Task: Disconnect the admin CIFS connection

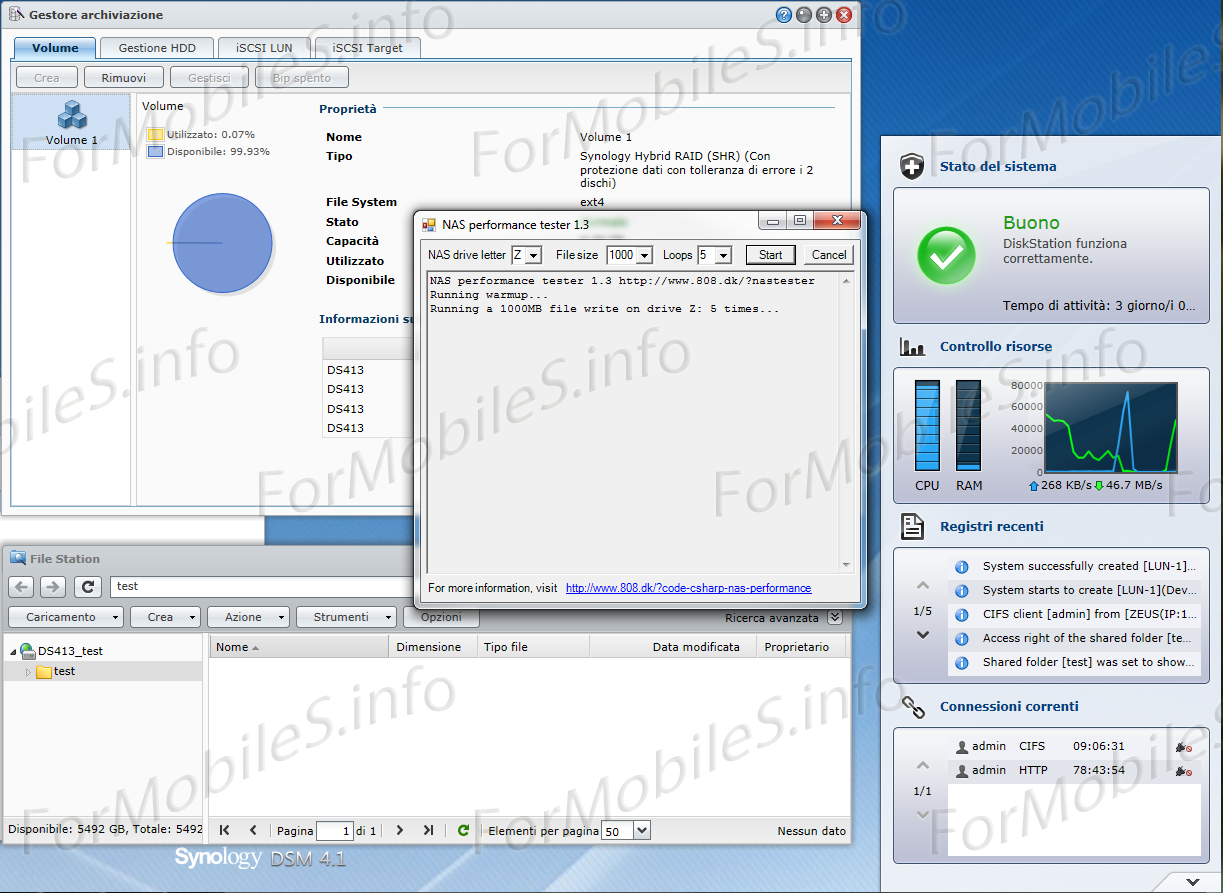Action: (1183, 747)
